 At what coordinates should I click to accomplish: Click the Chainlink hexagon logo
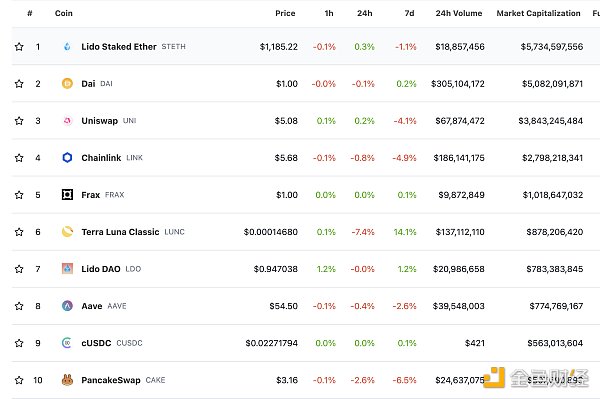click(x=67, y=158)
